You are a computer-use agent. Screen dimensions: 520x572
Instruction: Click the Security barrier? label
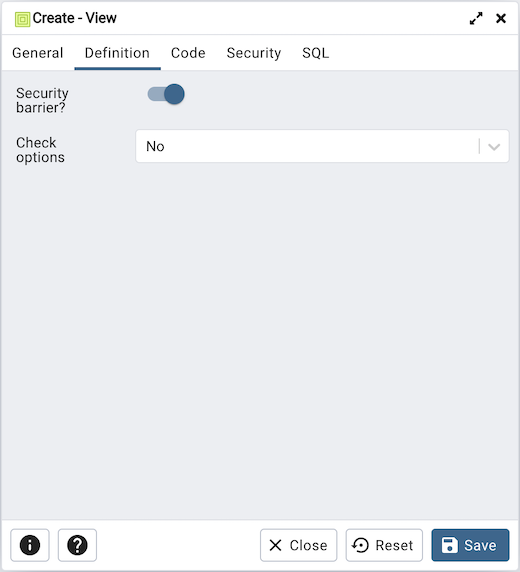[42, 100]
